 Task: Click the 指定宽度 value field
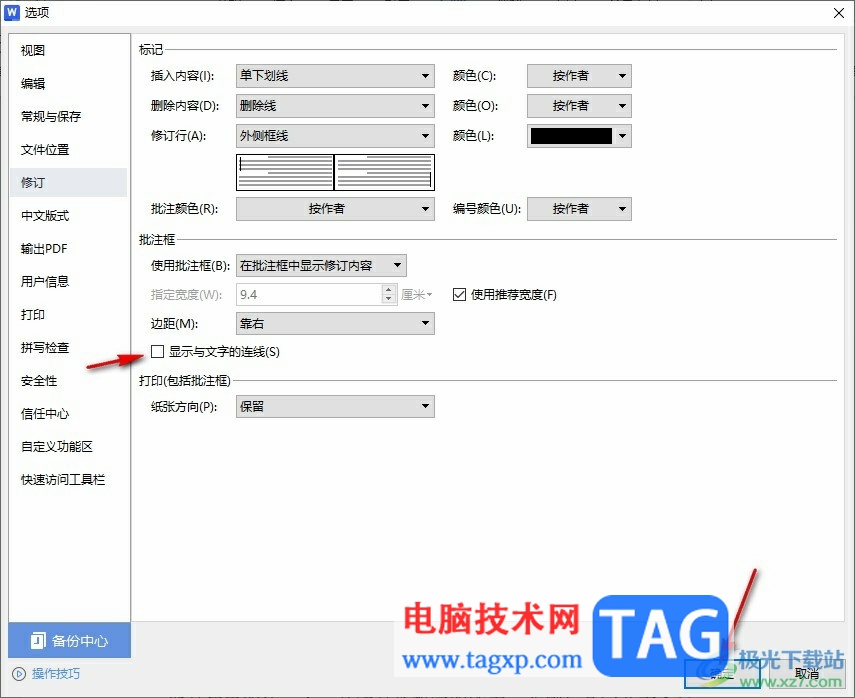pos(309,294)
